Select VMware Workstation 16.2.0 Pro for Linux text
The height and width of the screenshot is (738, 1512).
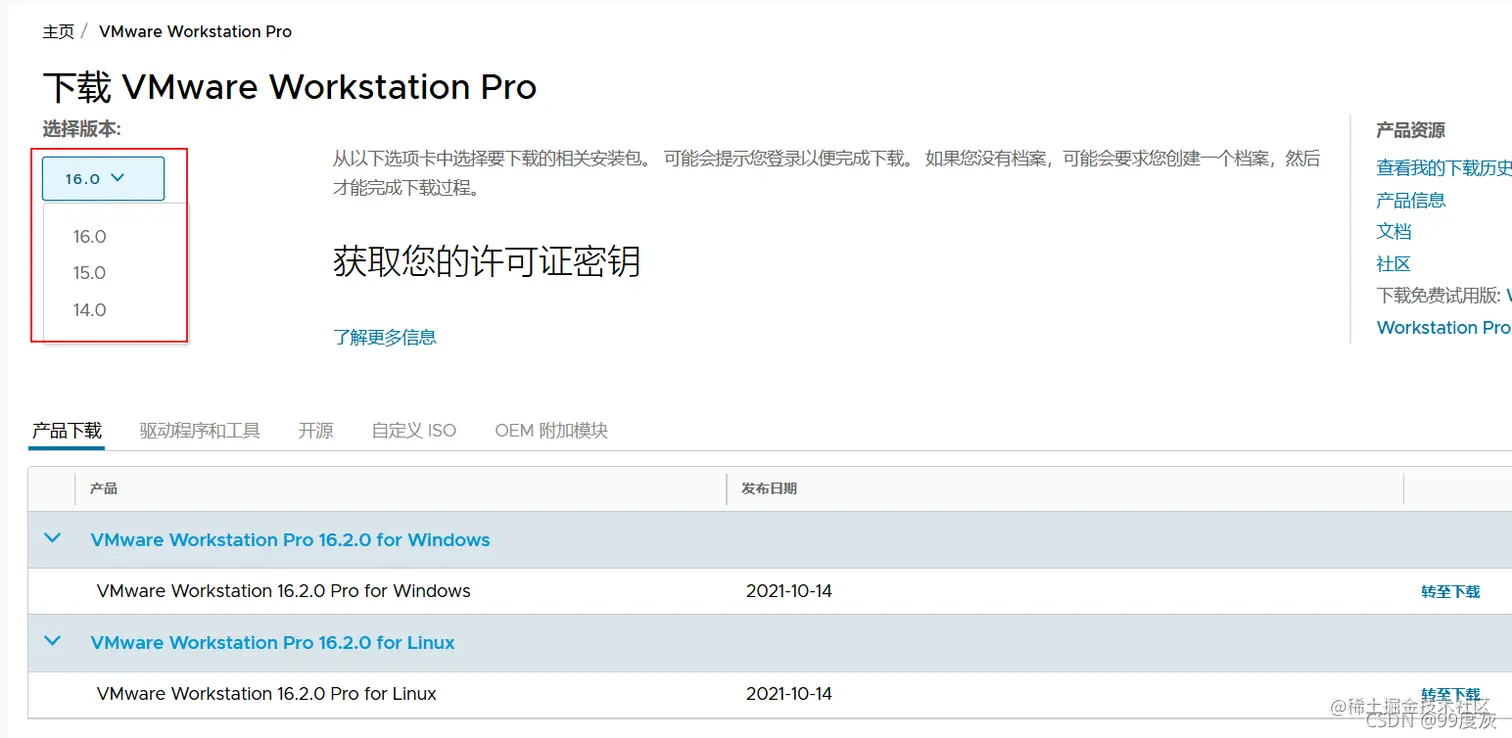click(x=267, y=694)
